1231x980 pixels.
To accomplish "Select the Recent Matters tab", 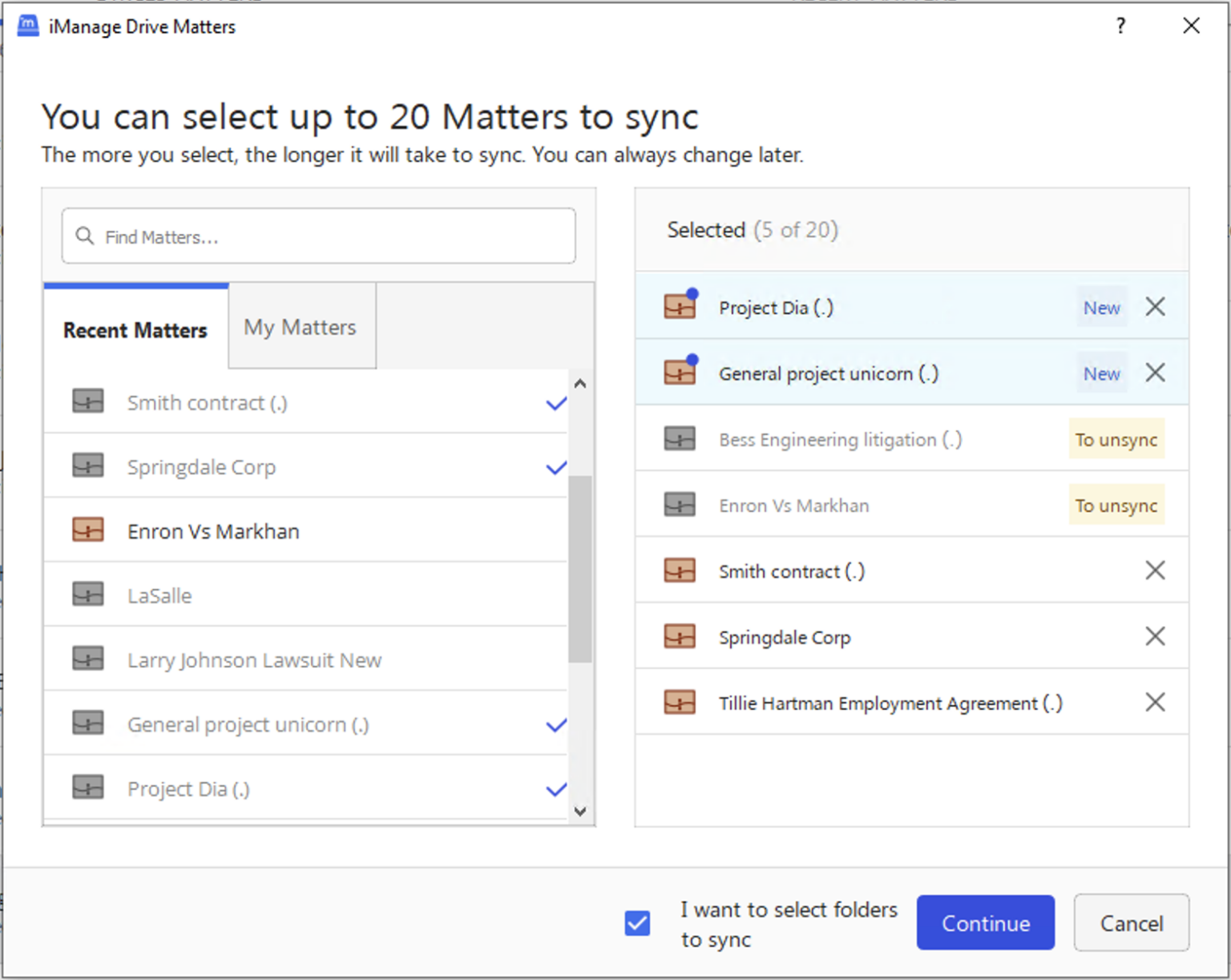I will pyautogui.click(x=135, y=329).
